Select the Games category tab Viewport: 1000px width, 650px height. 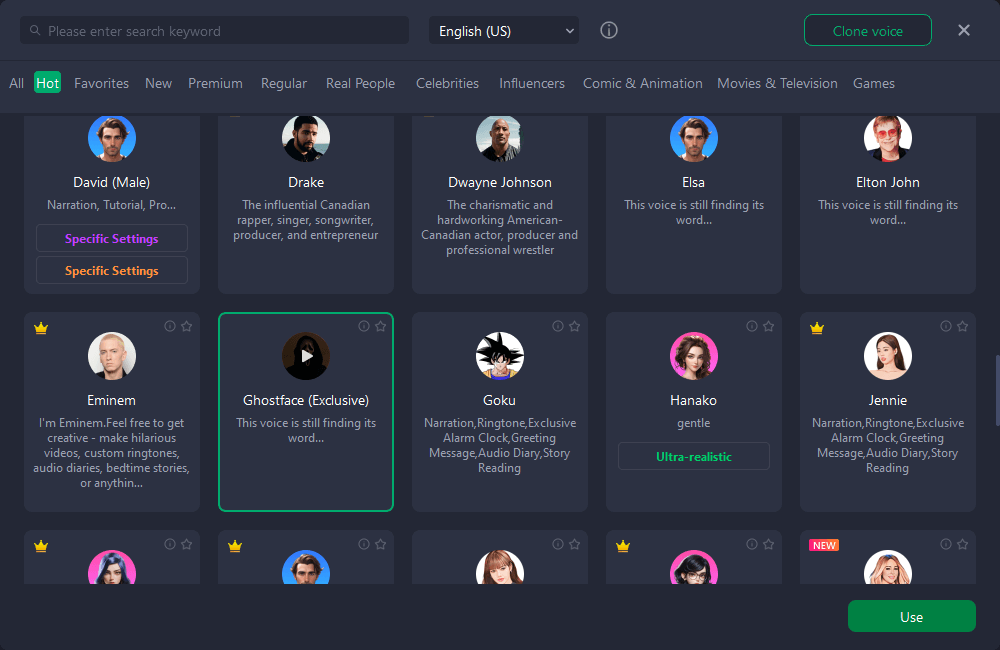(873, 83)
